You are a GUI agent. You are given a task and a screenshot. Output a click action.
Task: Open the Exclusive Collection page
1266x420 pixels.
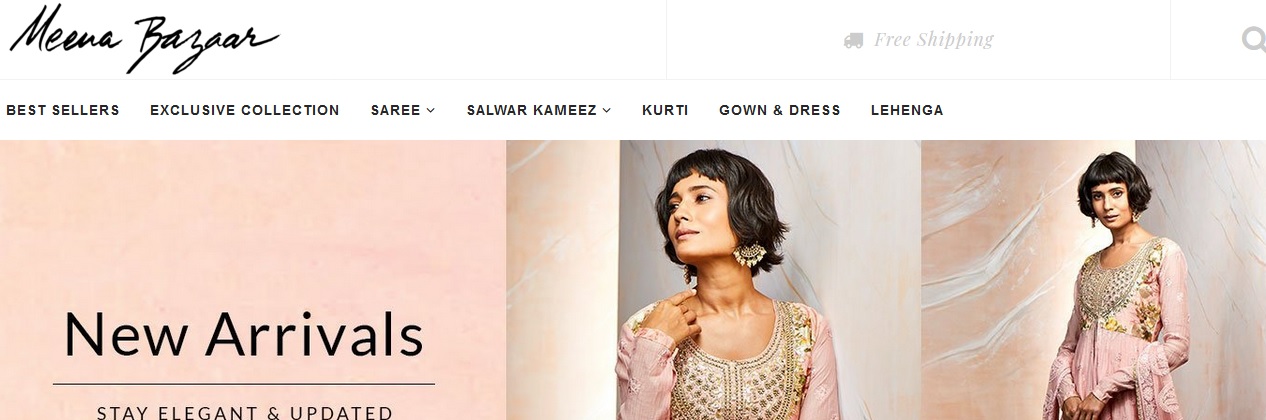click(245, 110)
